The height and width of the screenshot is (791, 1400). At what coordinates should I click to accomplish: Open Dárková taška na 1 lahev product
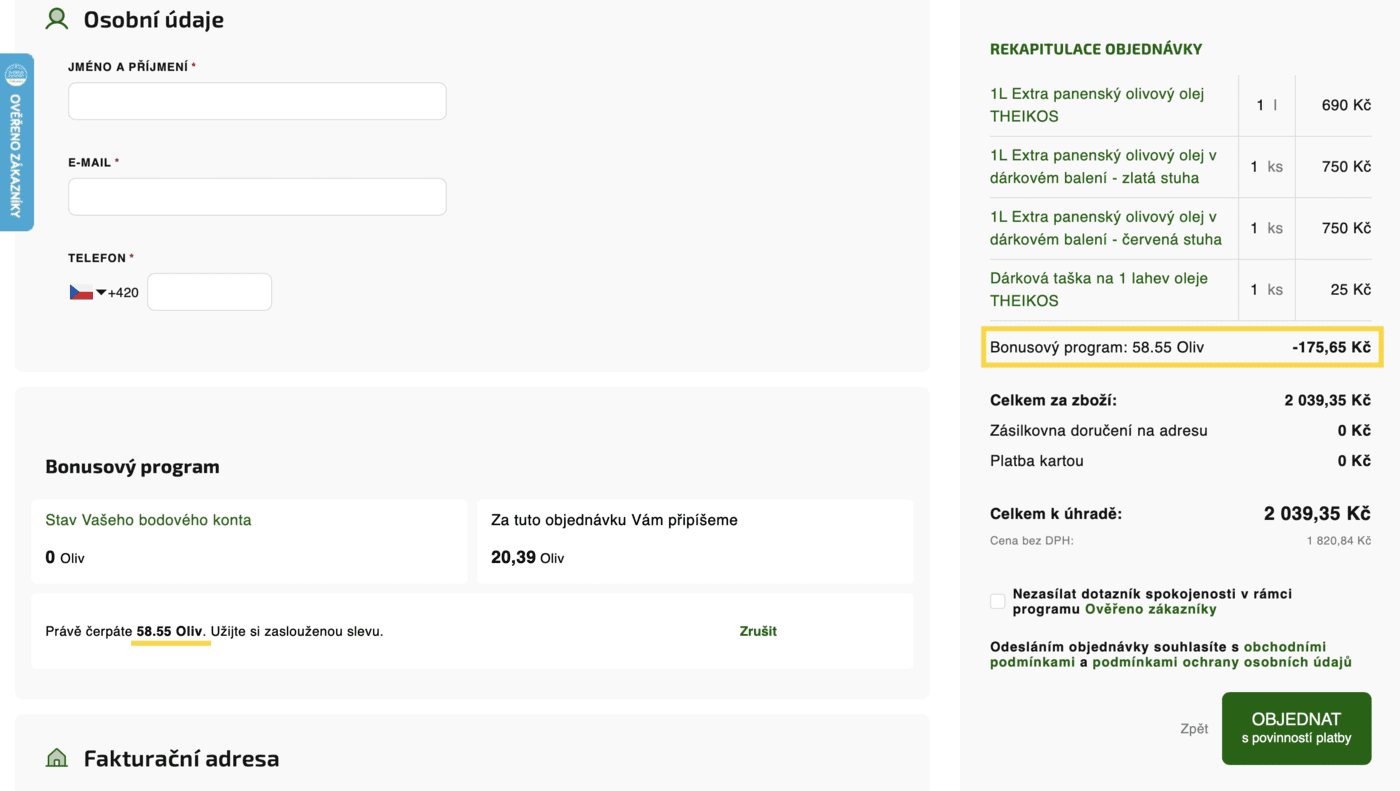pos(1099,289)
